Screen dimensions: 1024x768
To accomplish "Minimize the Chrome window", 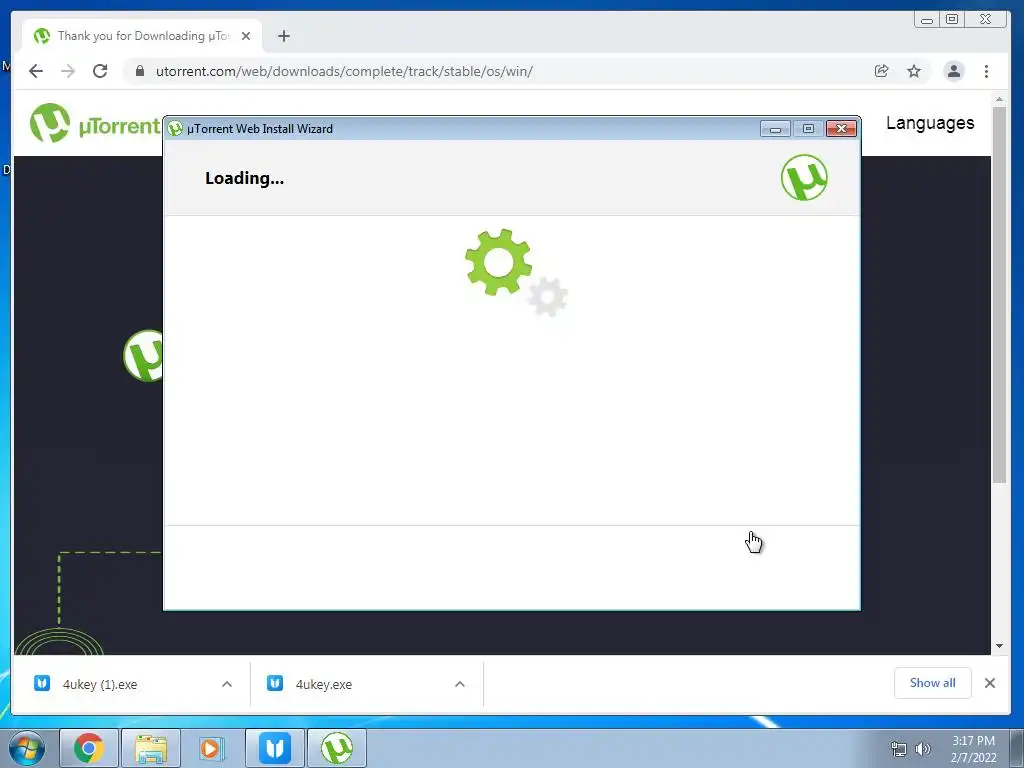I will coord(927,20).
